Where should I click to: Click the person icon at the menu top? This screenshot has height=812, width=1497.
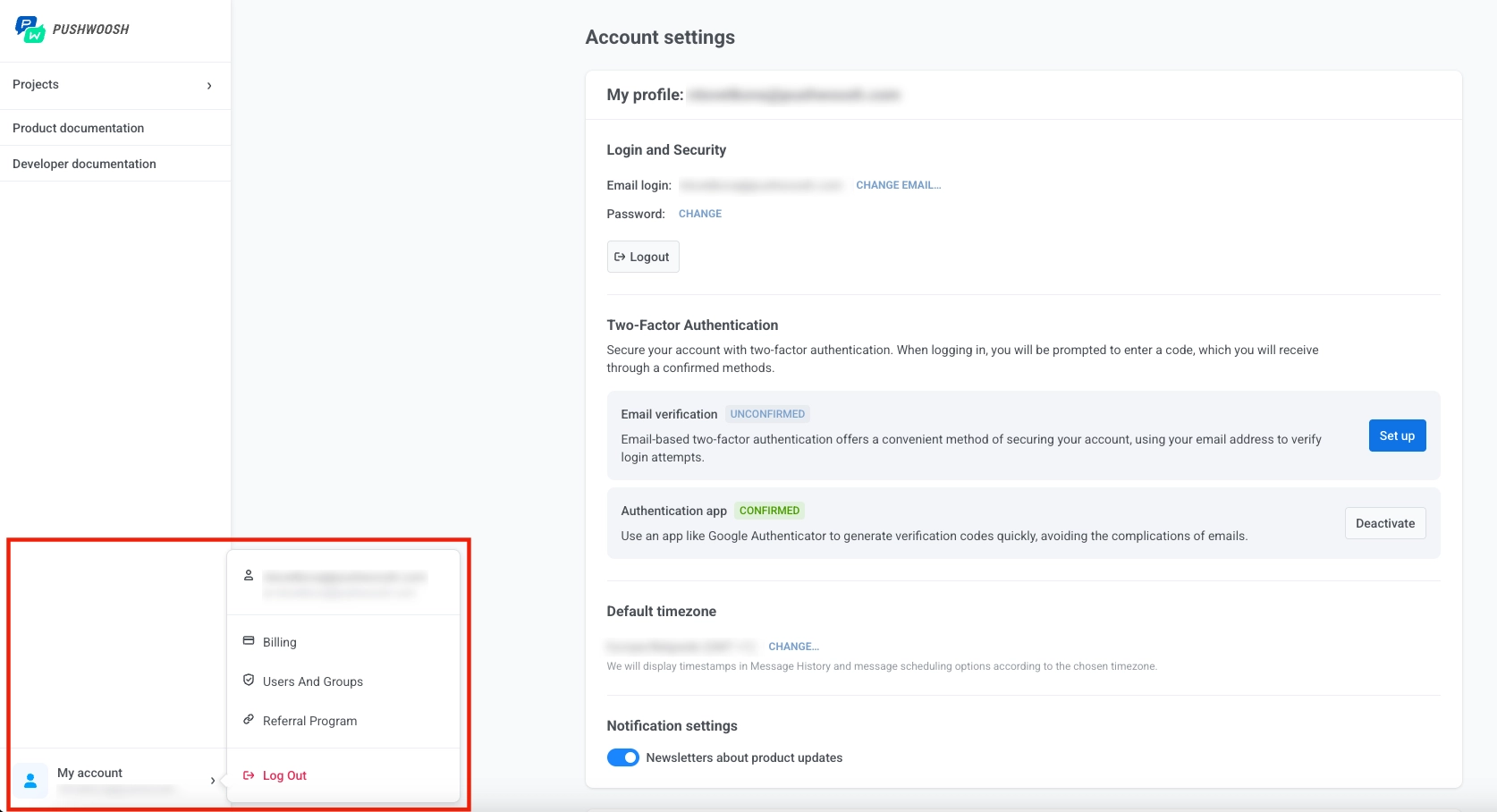(x=249, y=574)
